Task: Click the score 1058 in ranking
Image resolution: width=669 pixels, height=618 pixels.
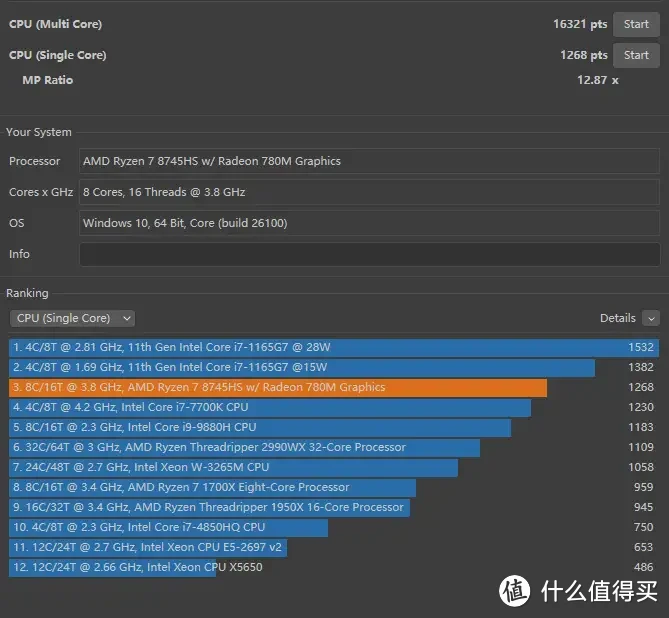Action: [641, 468]
